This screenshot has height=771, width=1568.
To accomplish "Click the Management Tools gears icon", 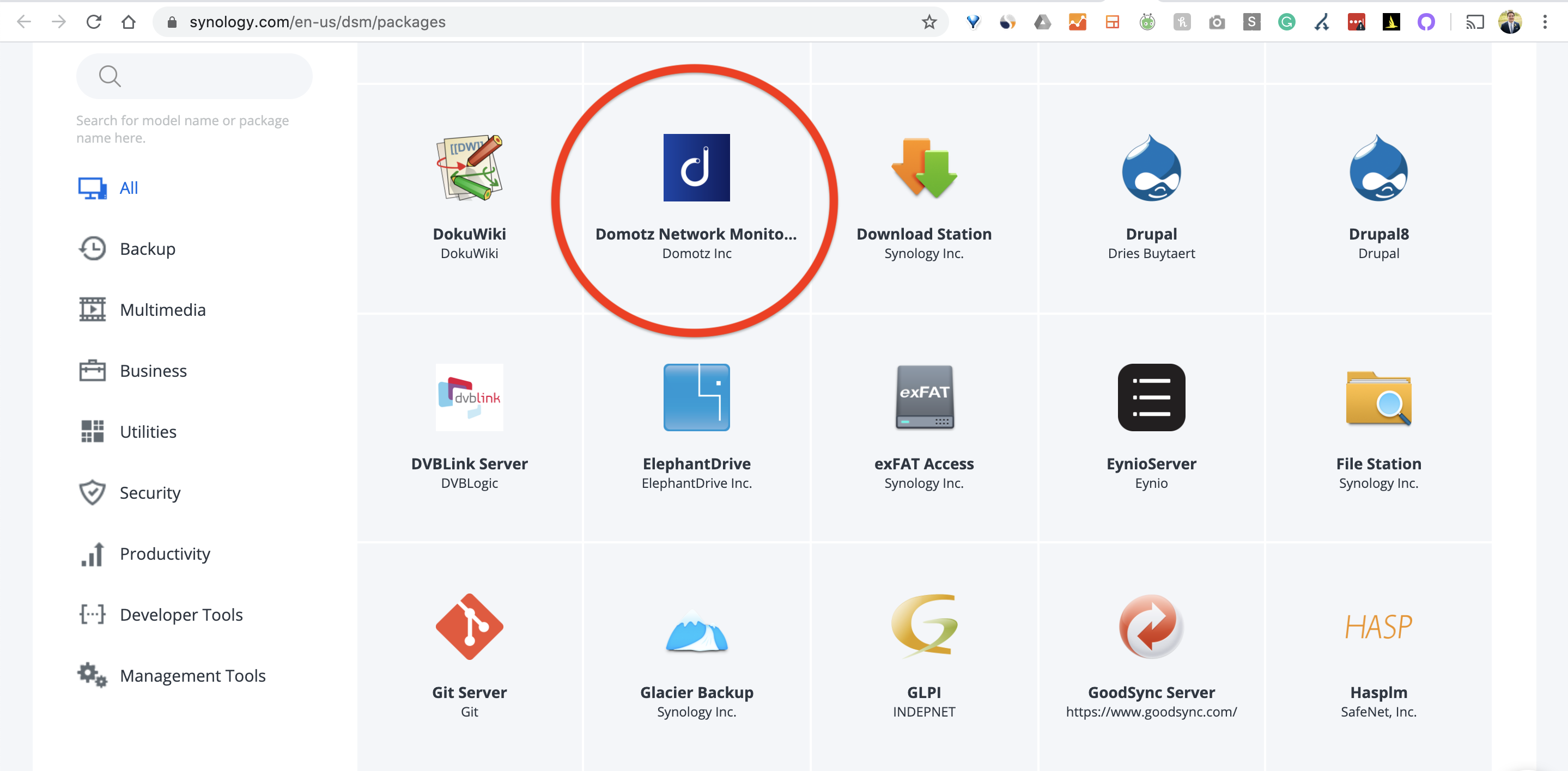I will click(x=93, y=675).
